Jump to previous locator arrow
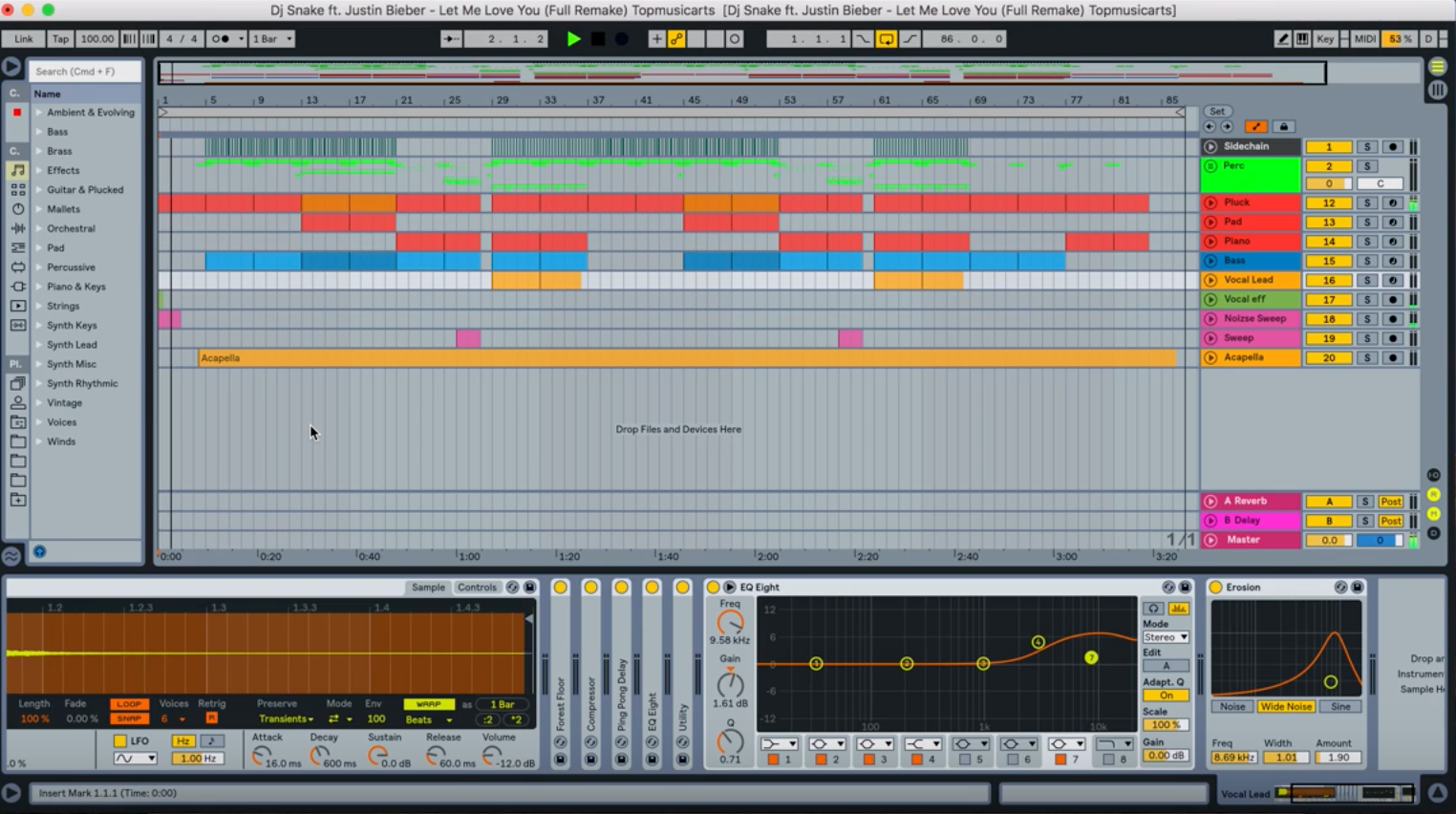This screenshot has height=814, width=1456. click(x=1210, y=126)
